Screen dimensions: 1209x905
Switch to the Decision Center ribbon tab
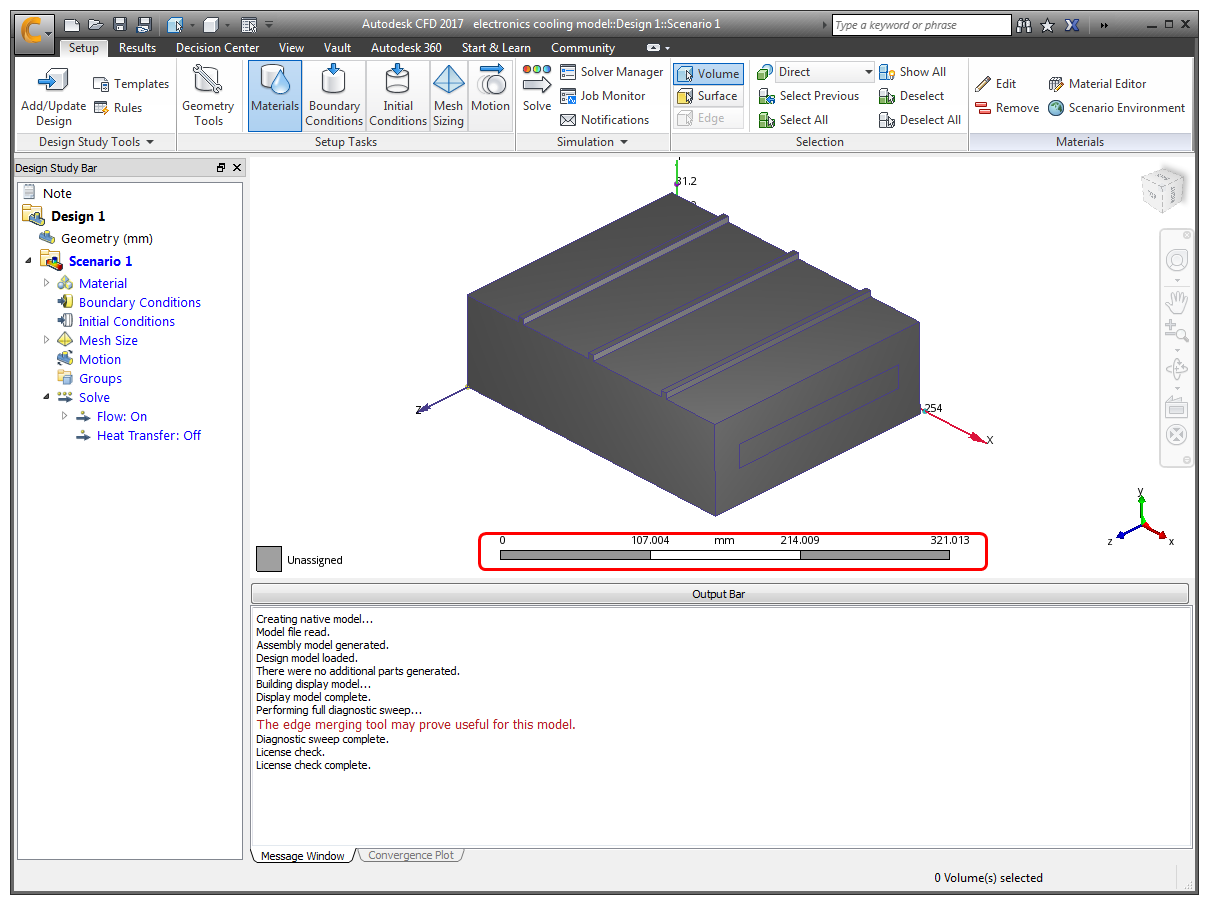[217, 48]
